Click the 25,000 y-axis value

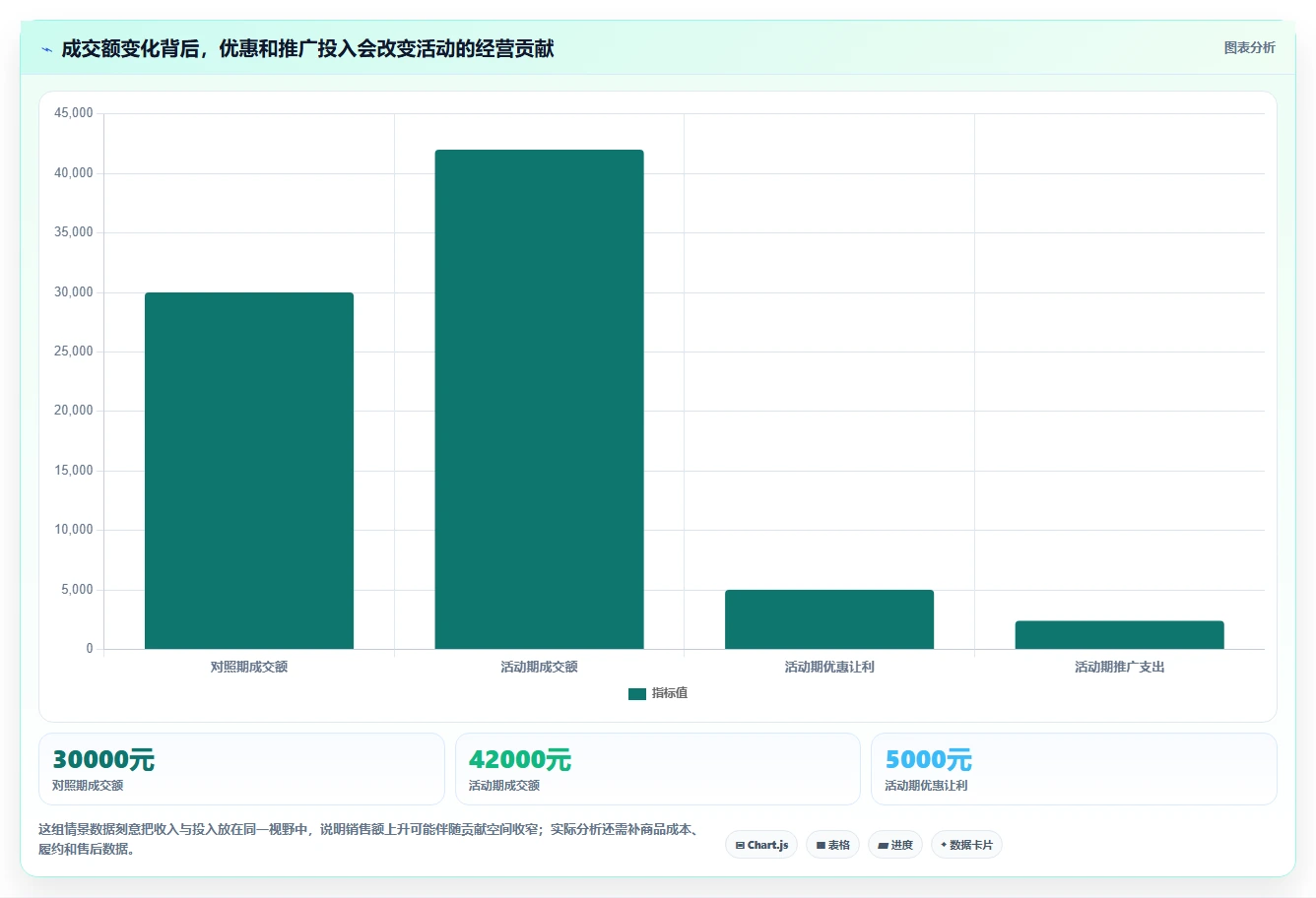click(73, 352)
